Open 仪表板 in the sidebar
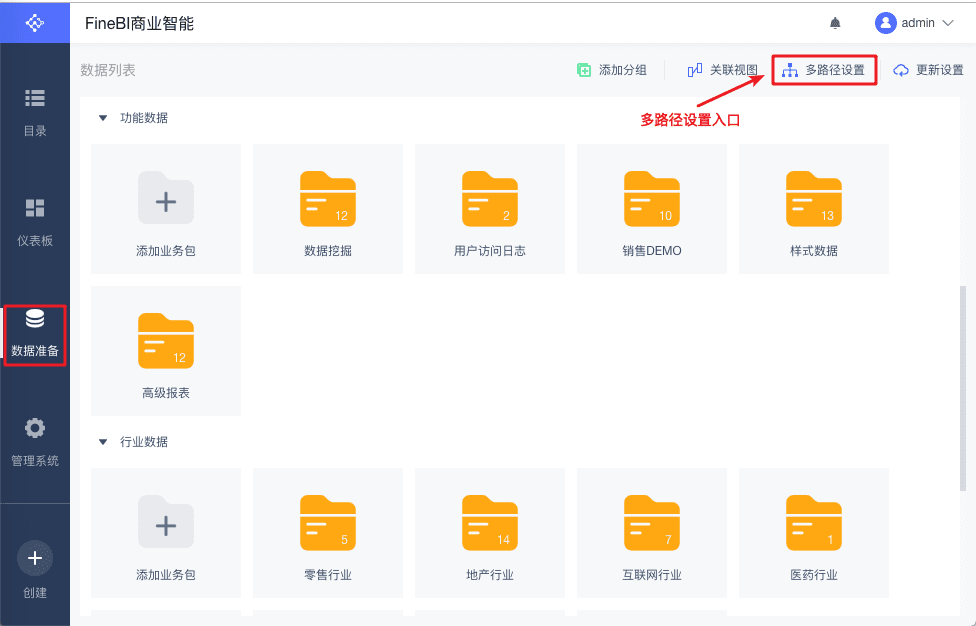976x626 pixels. 35,222
